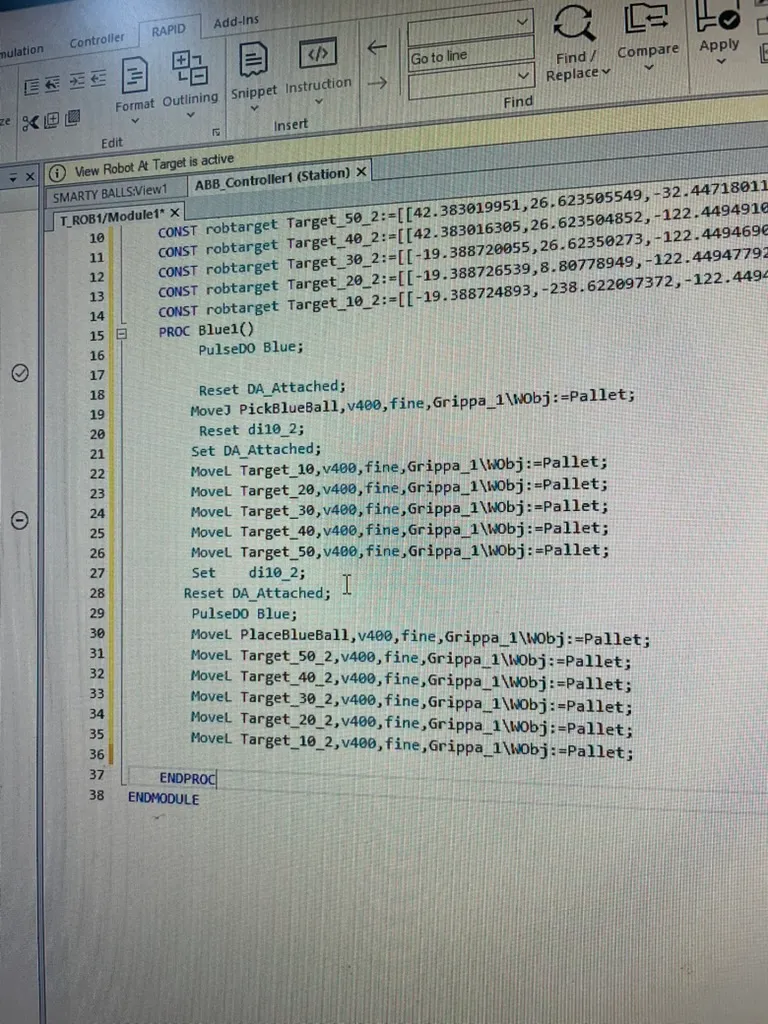Close the left side panel
This screenshot has width=768, height=1024.
click(x=29, y=176)
